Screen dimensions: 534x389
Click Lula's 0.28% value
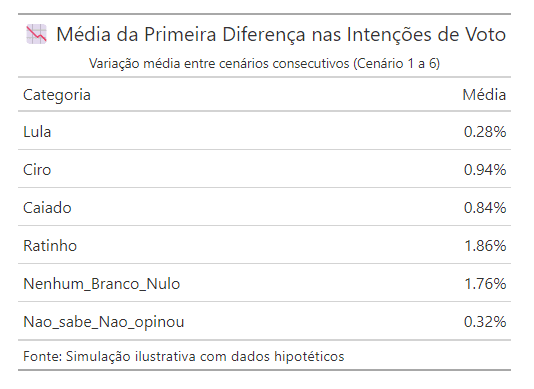coord(485,132)
